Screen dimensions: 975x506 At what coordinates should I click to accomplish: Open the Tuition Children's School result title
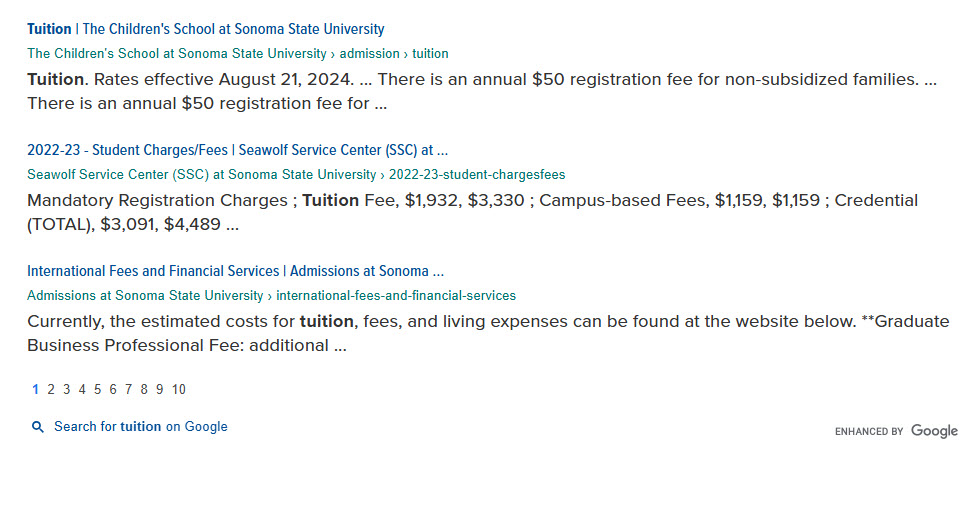click(205, 29)
